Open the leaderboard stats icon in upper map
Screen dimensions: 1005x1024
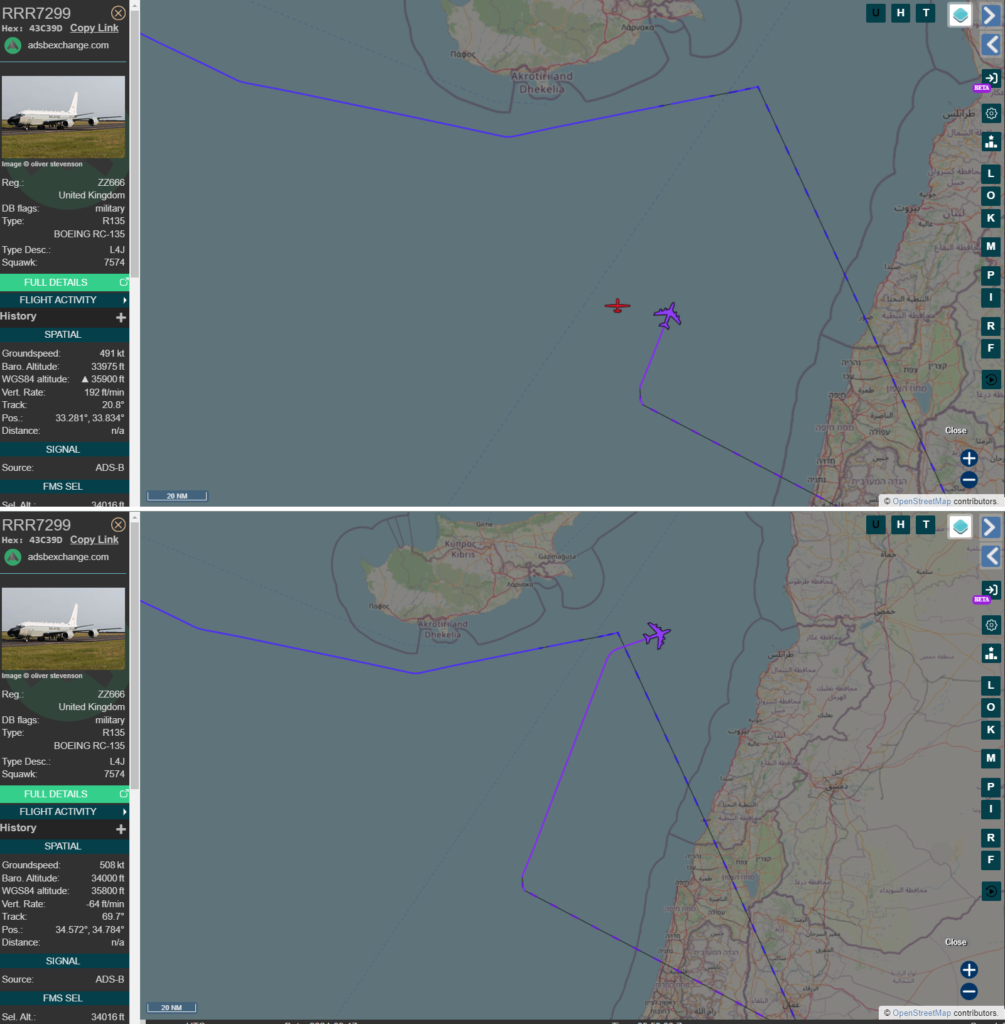pyautogui.click(x=991, y=142)
